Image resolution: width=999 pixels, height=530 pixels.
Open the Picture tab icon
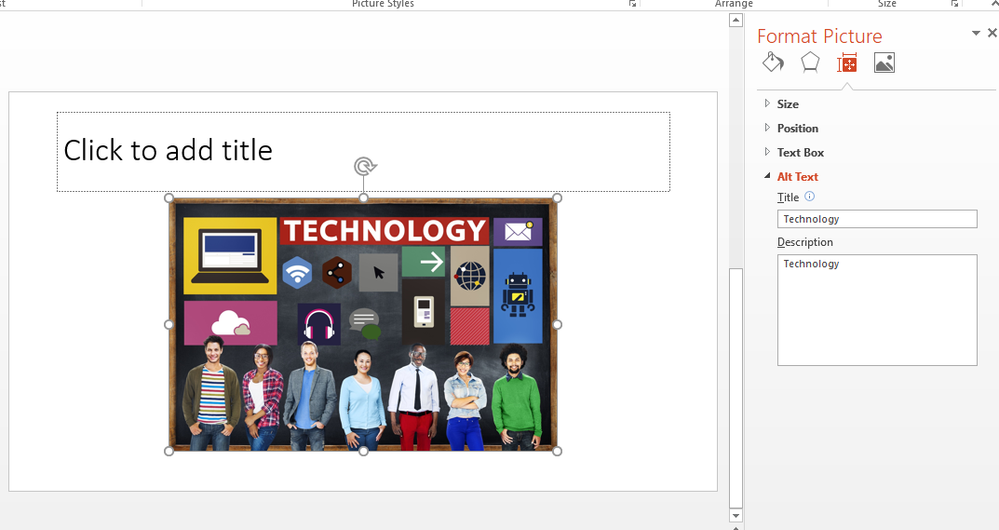coord(884,62)
